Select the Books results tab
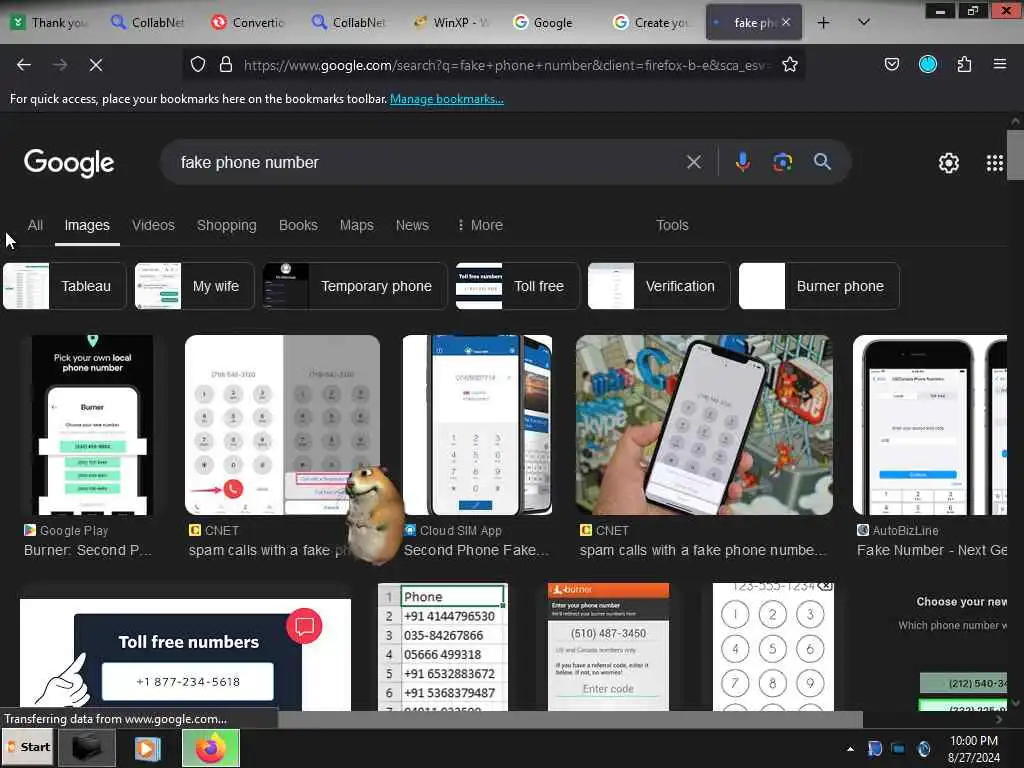Screen dimensions: 1024x768 pos(298,225)
